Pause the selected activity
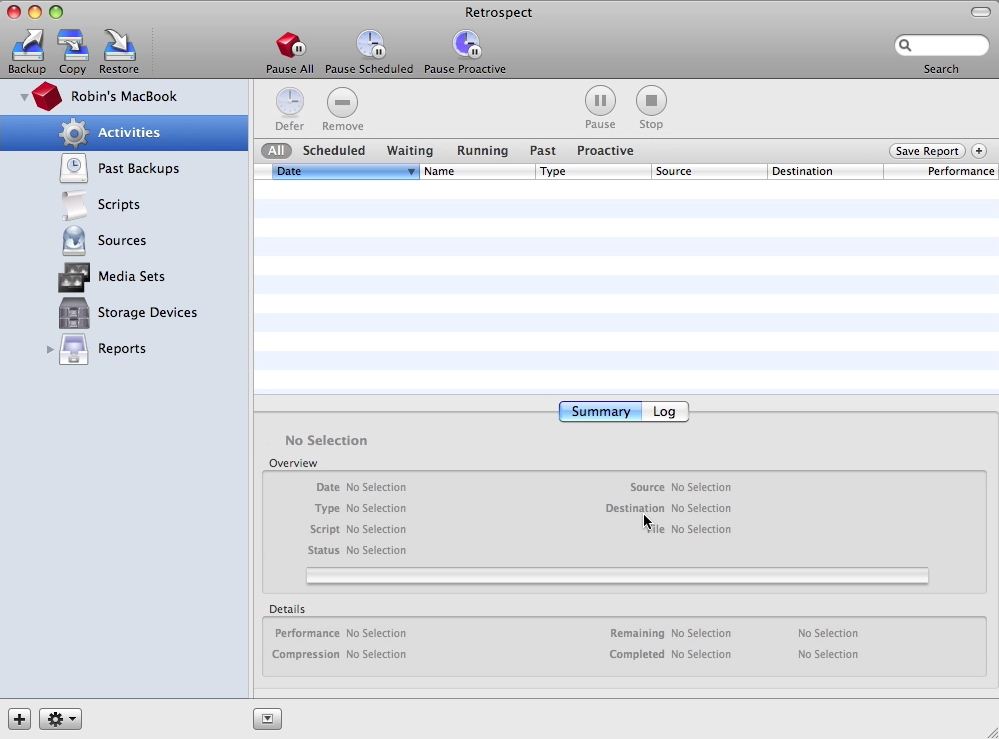 (600, 101)
